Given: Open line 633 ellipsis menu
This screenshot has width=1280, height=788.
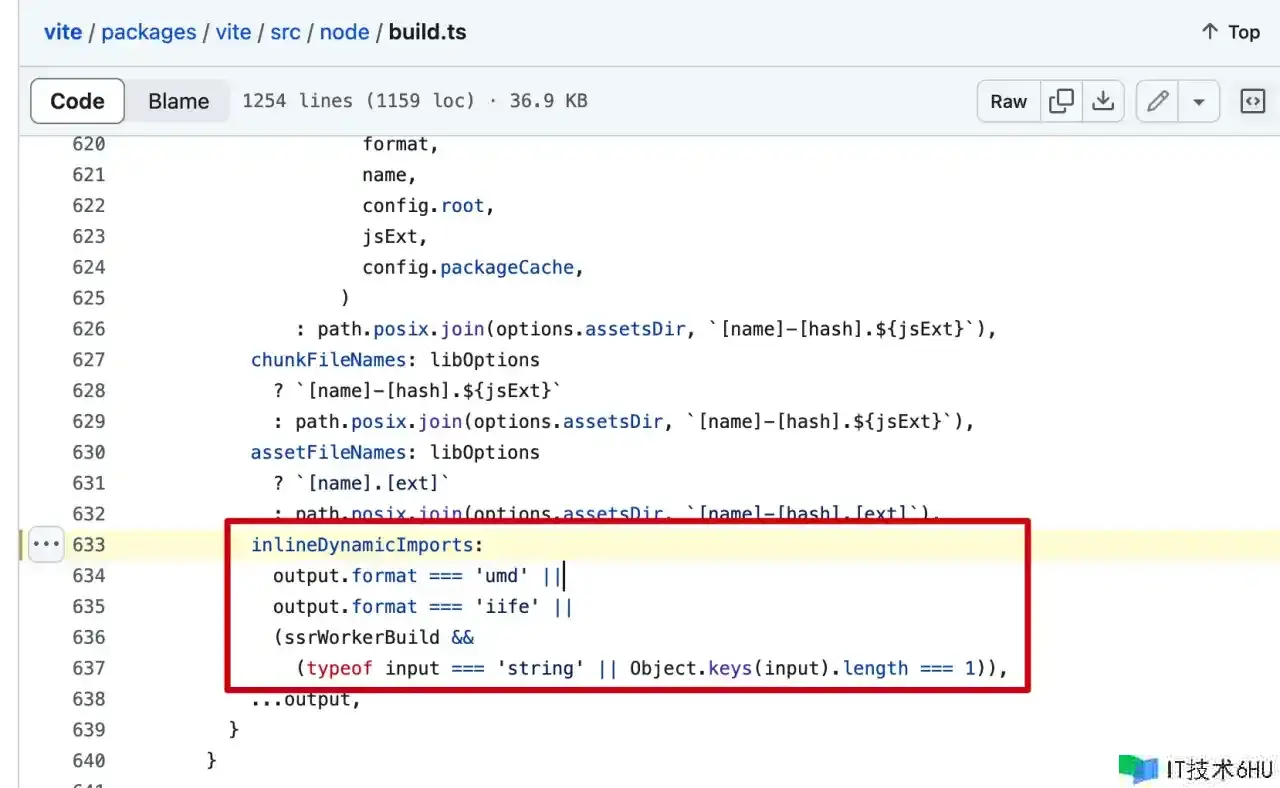Looking at the screenshot, I should (x=45, y=545).
